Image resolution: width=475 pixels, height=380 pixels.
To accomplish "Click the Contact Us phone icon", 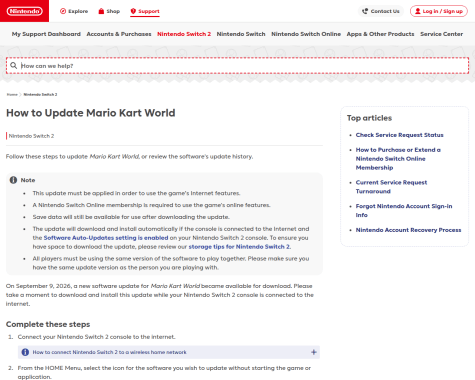I will 365,11.
